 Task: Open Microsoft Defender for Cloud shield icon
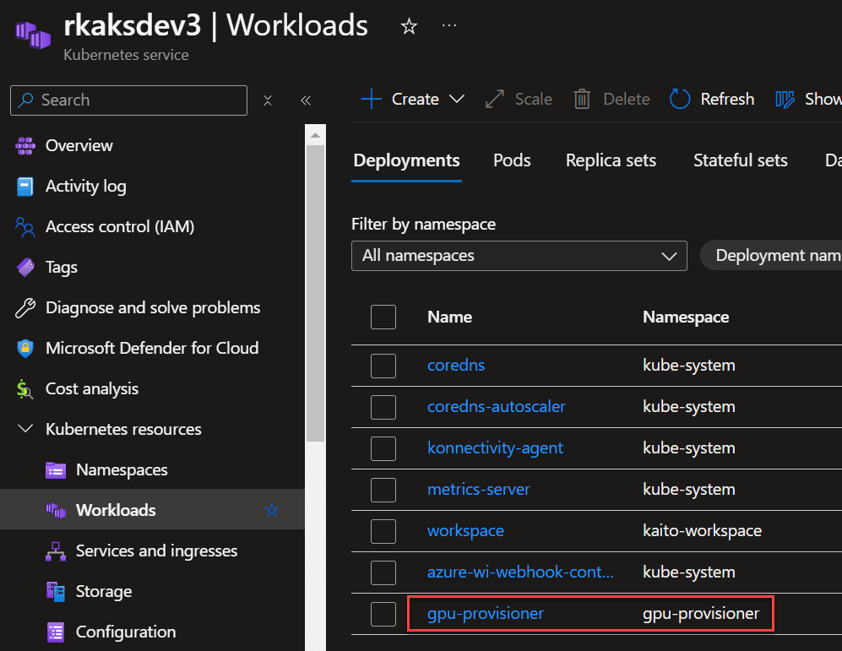[x=25, y=348]
